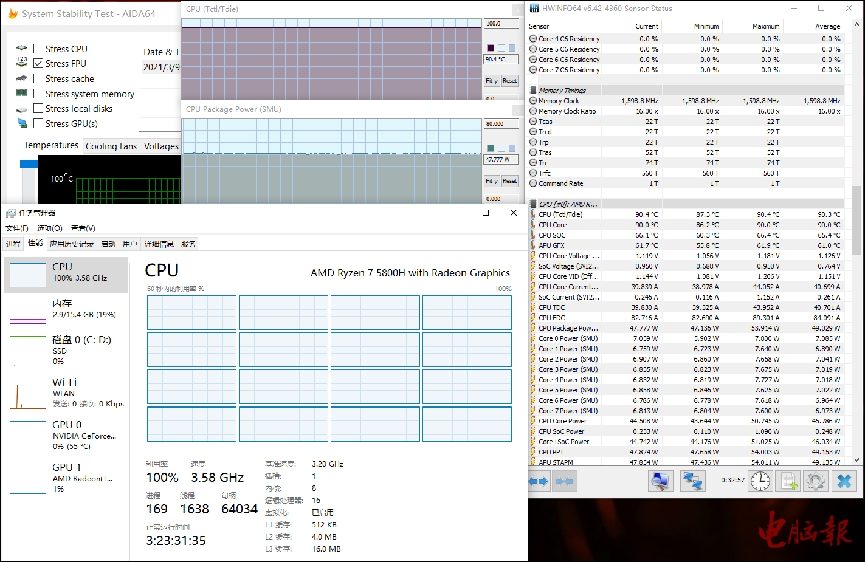
Task: Open the Voltages tab in AIDA64
Action: tap(161, 146)
